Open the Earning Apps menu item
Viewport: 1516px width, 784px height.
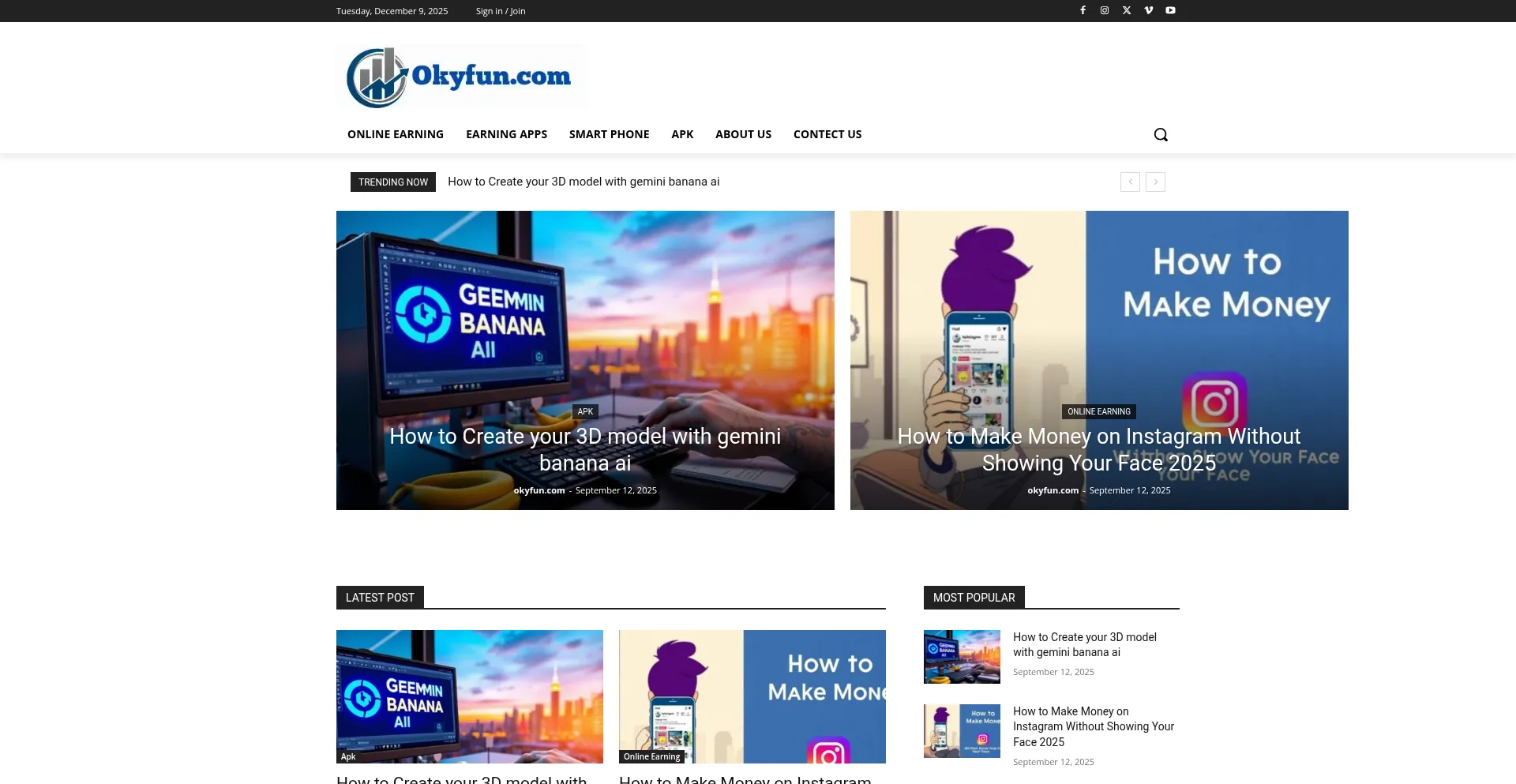pyautogui.click(x=506, y=134)
